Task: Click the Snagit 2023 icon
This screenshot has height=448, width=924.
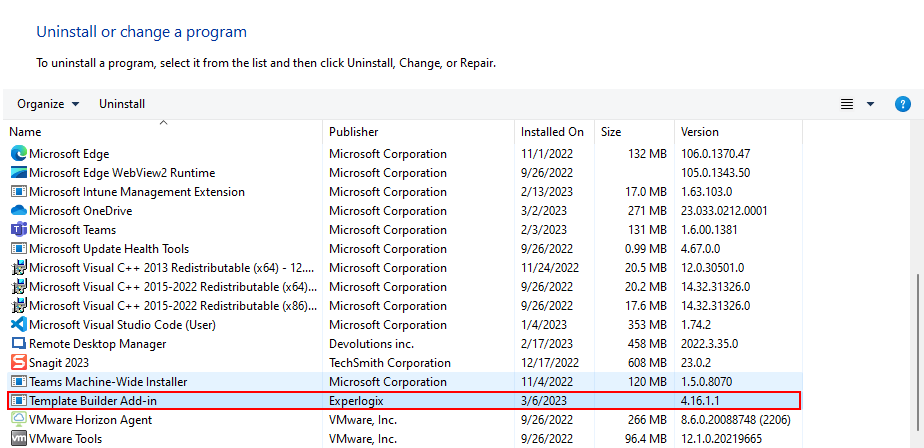Action: [19, 363]
